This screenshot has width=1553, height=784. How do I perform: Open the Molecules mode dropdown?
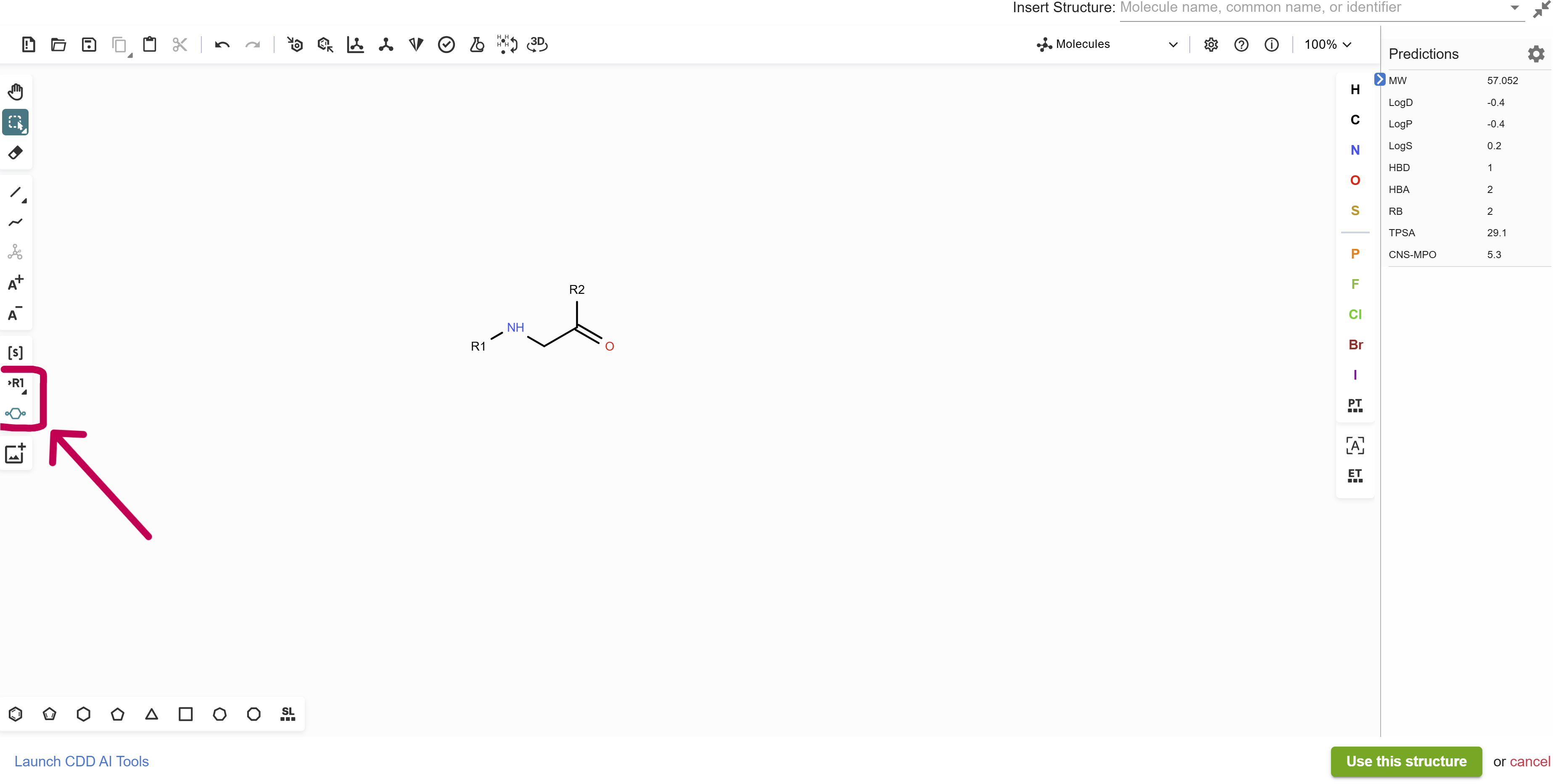click(x=1107, y=45)
